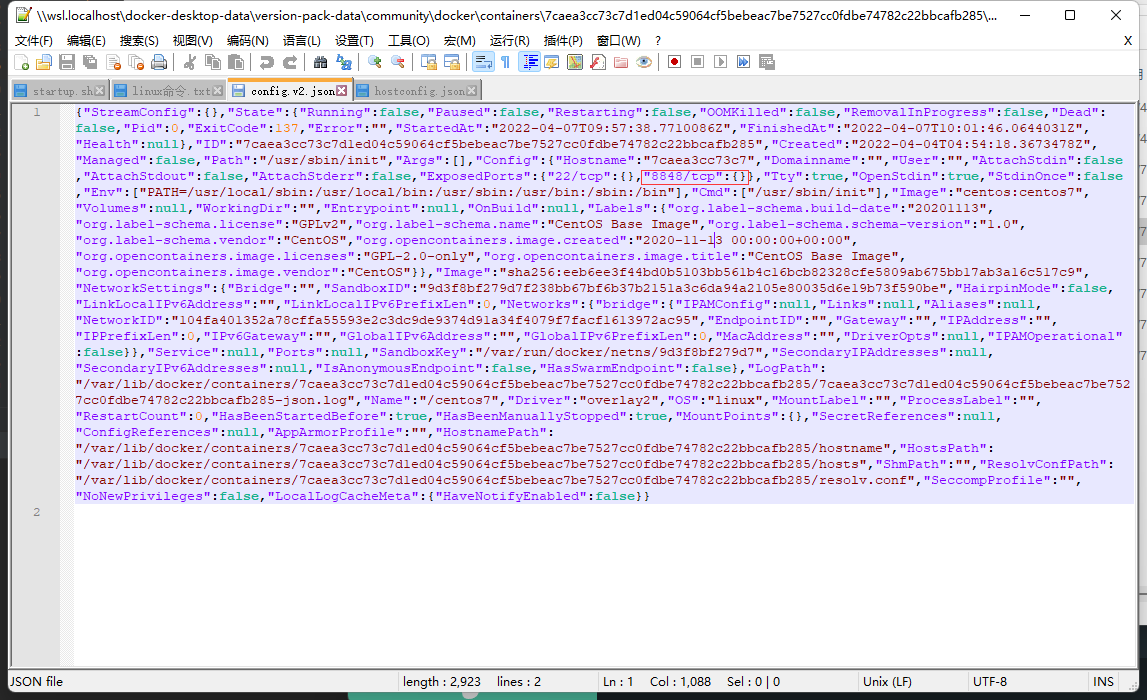Image resolution: width=1147 pixels, height=700 pixels.
Task: Click the Copy toolbar icon
Action: tap(213, 62)
